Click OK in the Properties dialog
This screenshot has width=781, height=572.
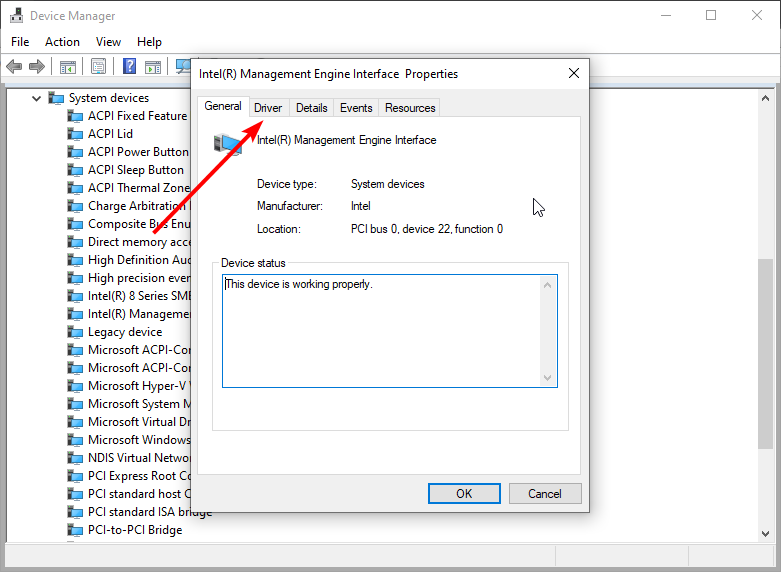(464, 493)
